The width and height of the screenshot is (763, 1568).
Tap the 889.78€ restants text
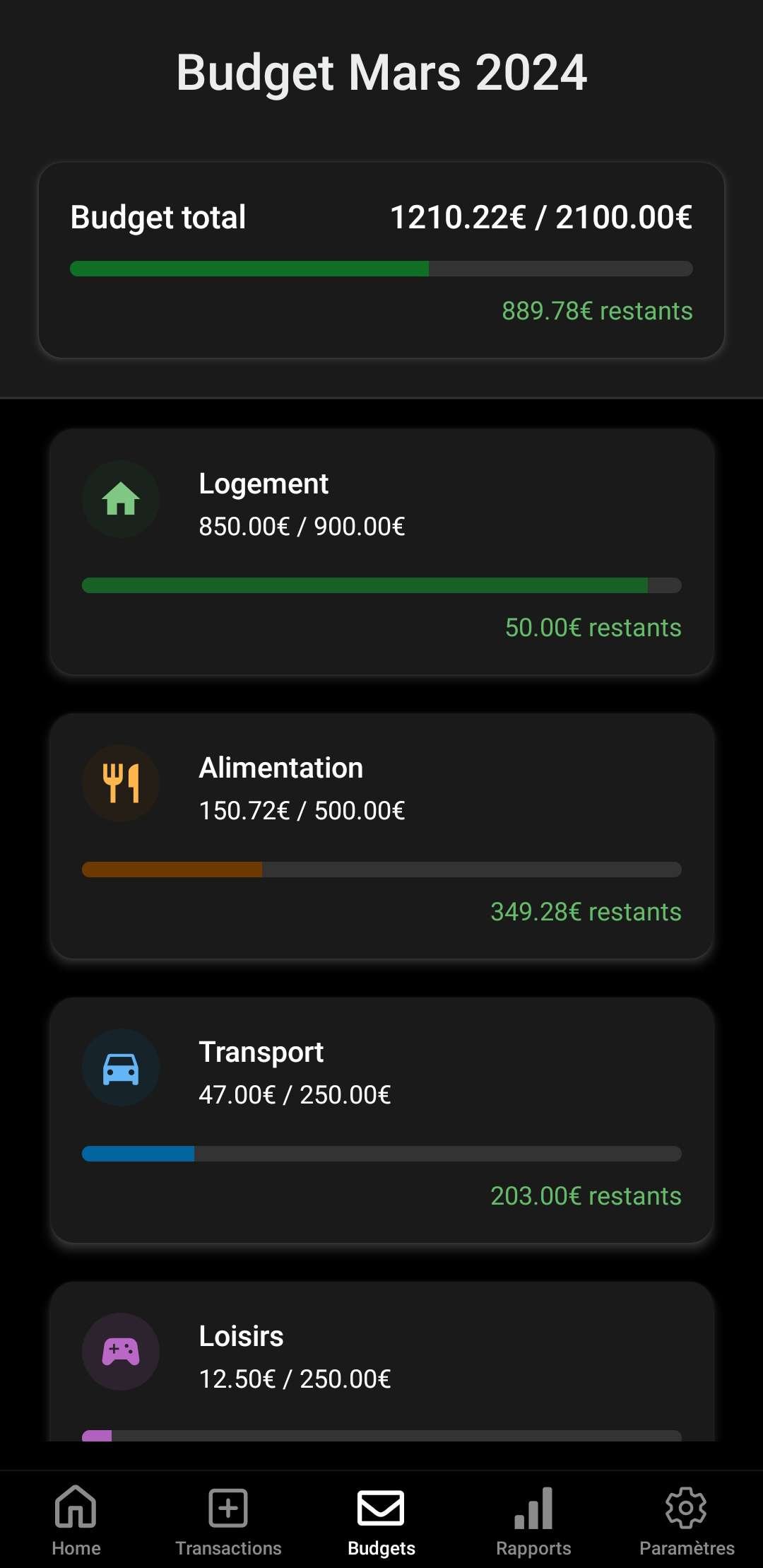(x=597, y=311)
